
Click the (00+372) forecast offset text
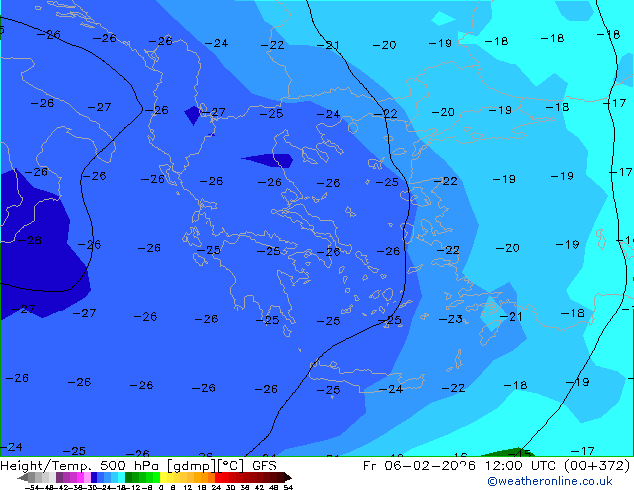click(x=597, y=466)
